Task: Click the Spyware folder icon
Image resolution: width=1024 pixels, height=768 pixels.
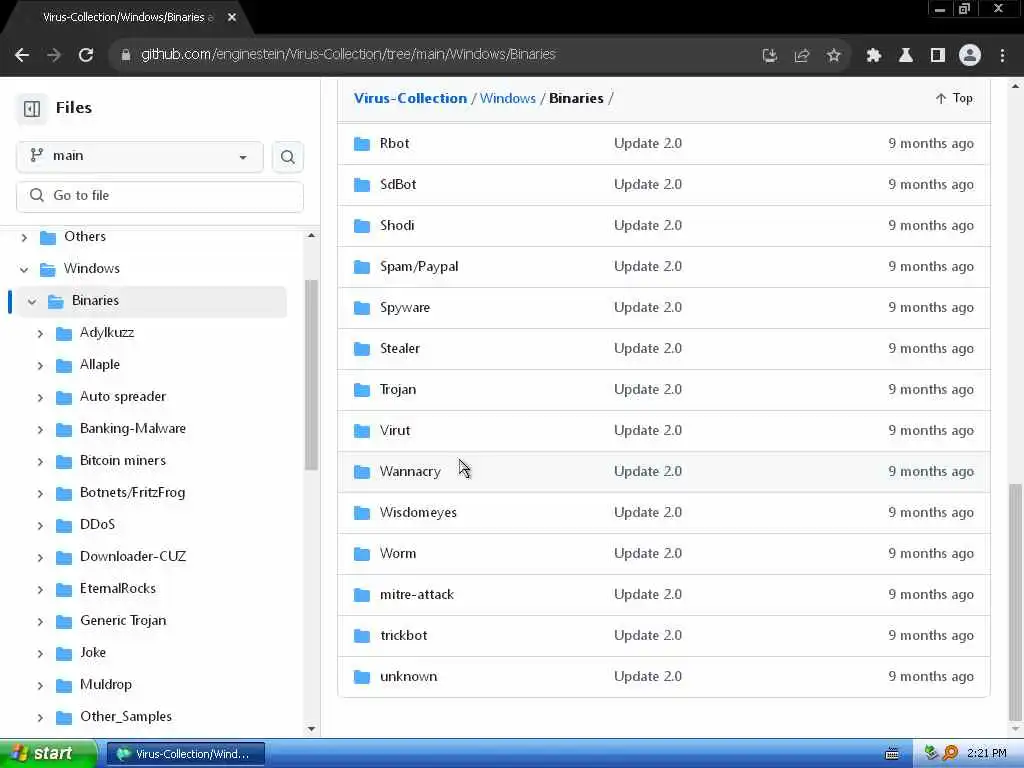Action: click(x=362, y=308)
